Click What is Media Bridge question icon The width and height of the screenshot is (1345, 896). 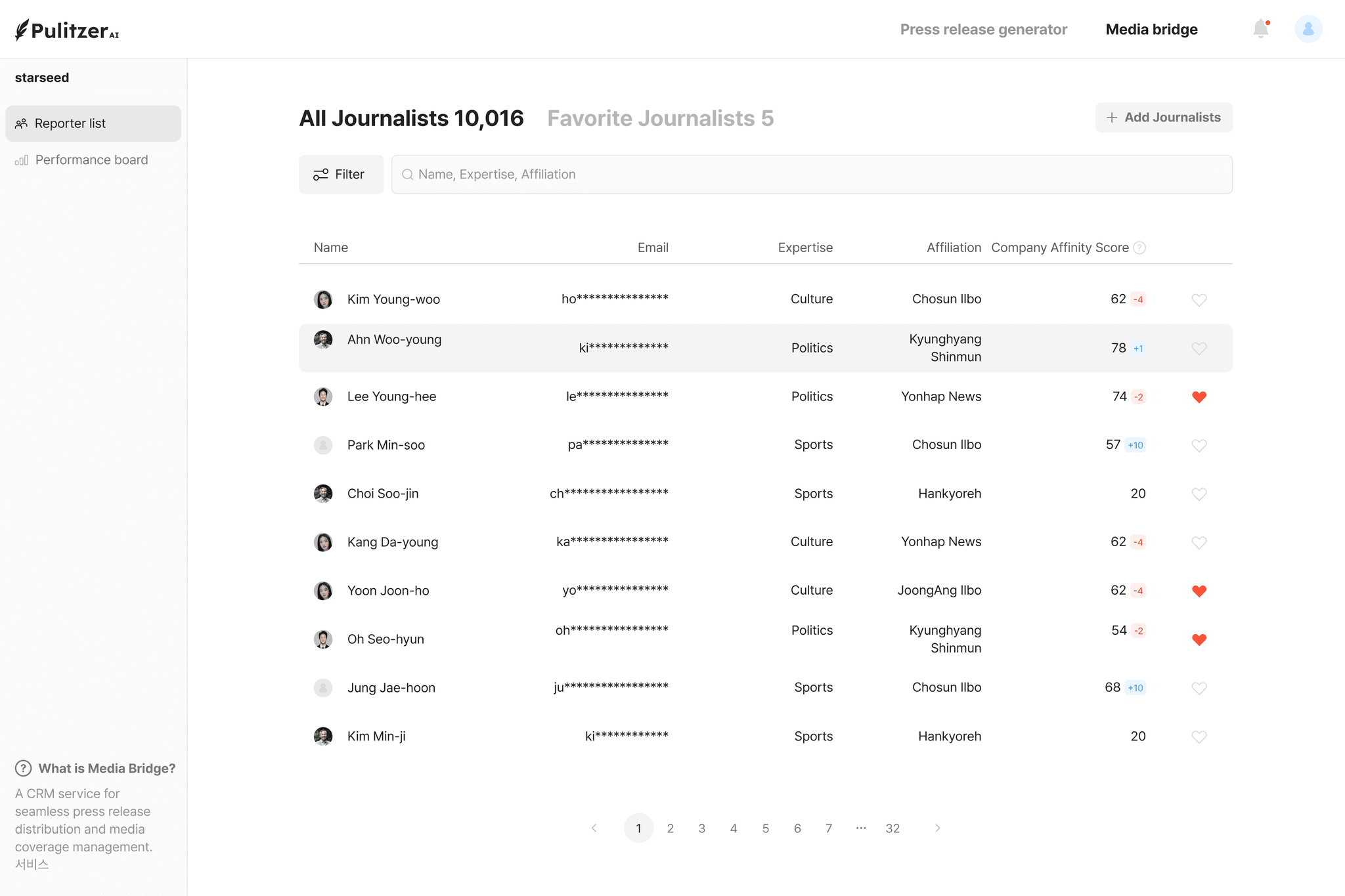[x=23, y=768]
